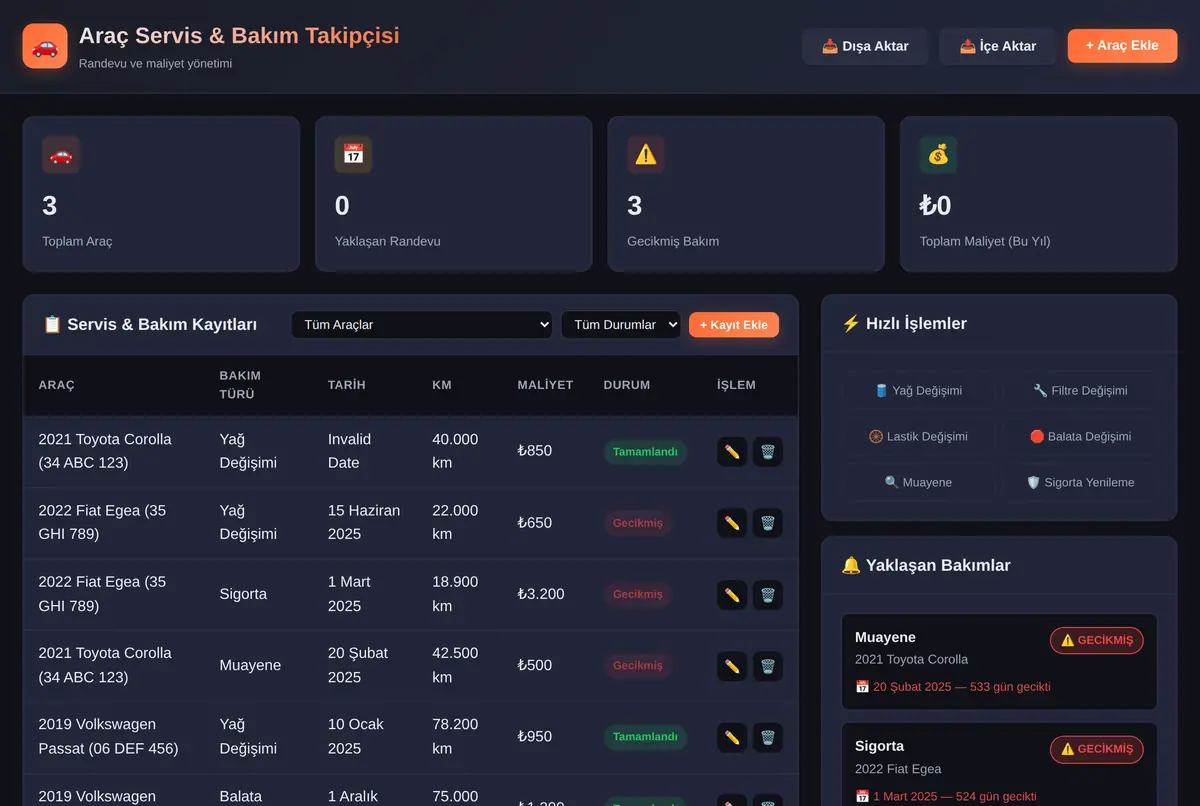Click İçe Aktar import button
The width and height of the screenshot is (1200, 806).
pos(997,46)
